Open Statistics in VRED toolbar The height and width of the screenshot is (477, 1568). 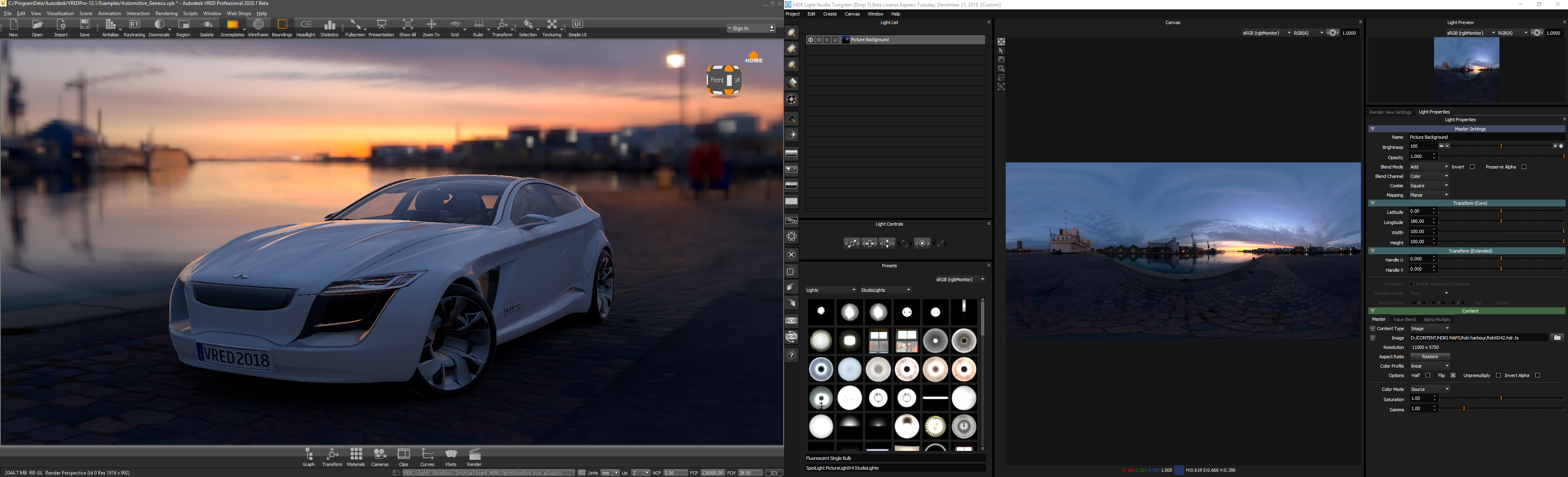pos(329,27)
